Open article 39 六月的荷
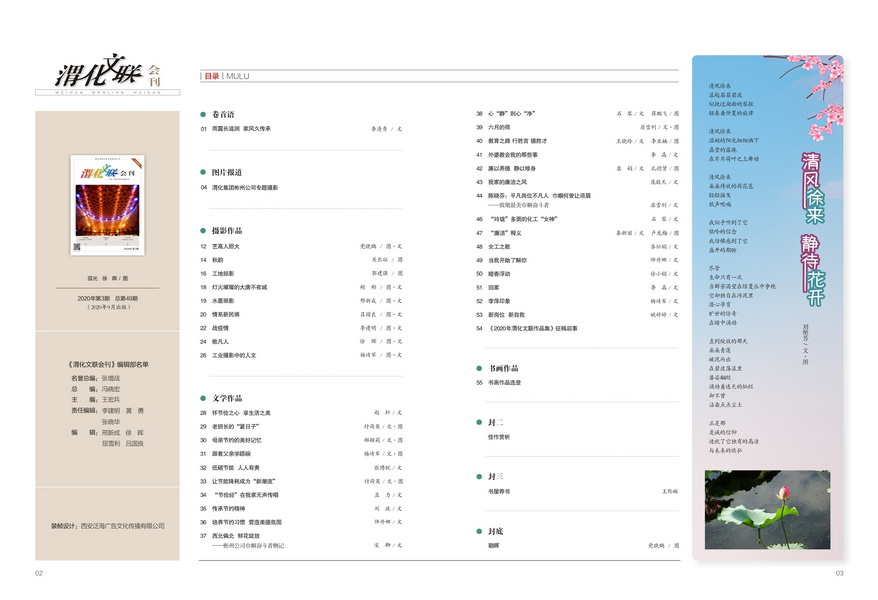The image size is (878, 600). pyautogui.click(x=502, y=128)
